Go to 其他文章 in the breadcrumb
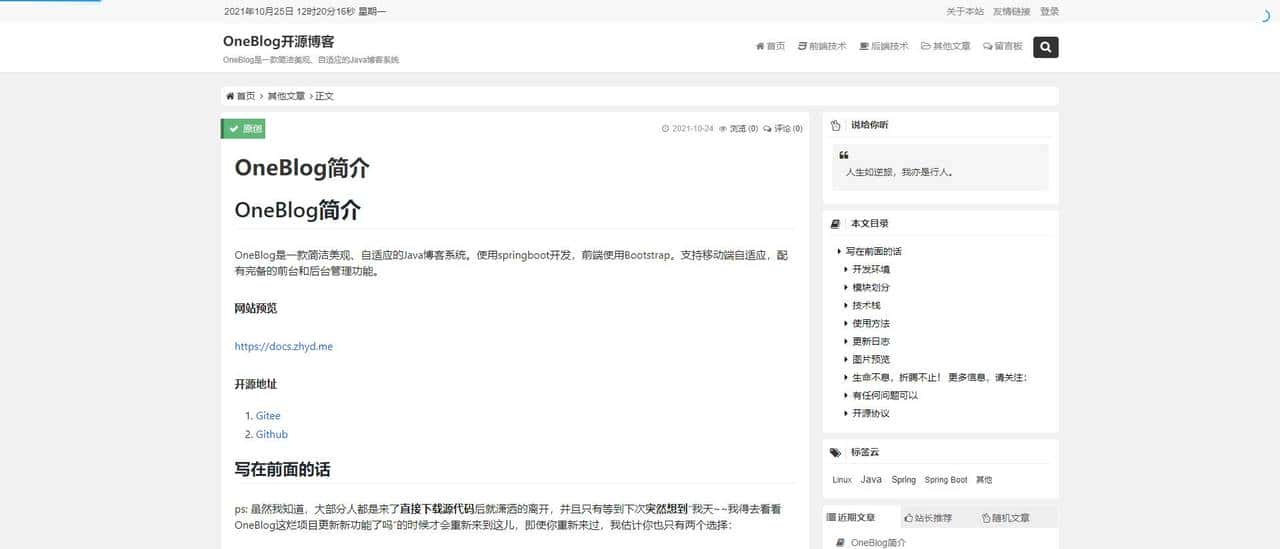1280x549 pixels. coord(286,96)
